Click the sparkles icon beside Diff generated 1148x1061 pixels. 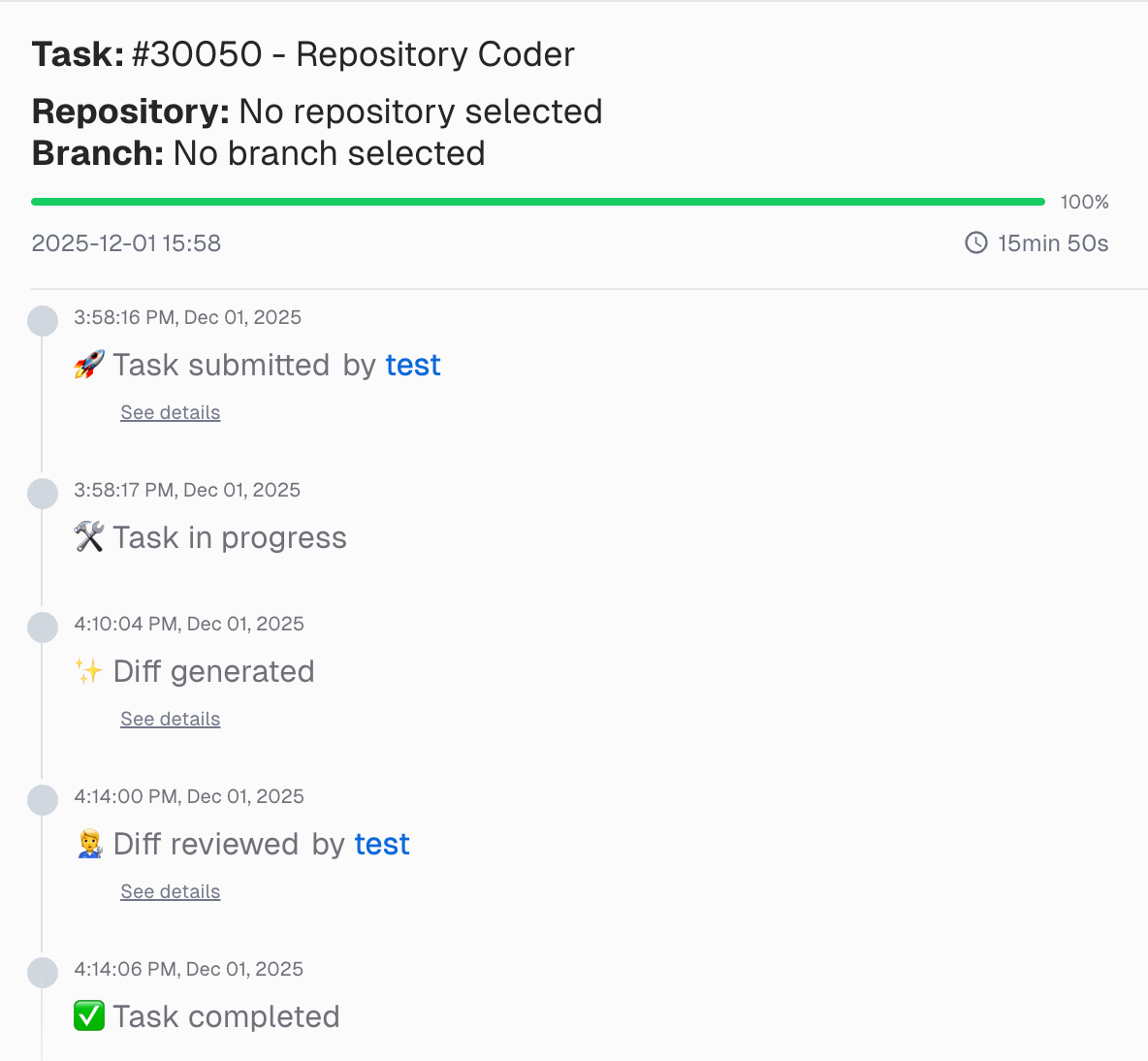(x=88, y=670)
